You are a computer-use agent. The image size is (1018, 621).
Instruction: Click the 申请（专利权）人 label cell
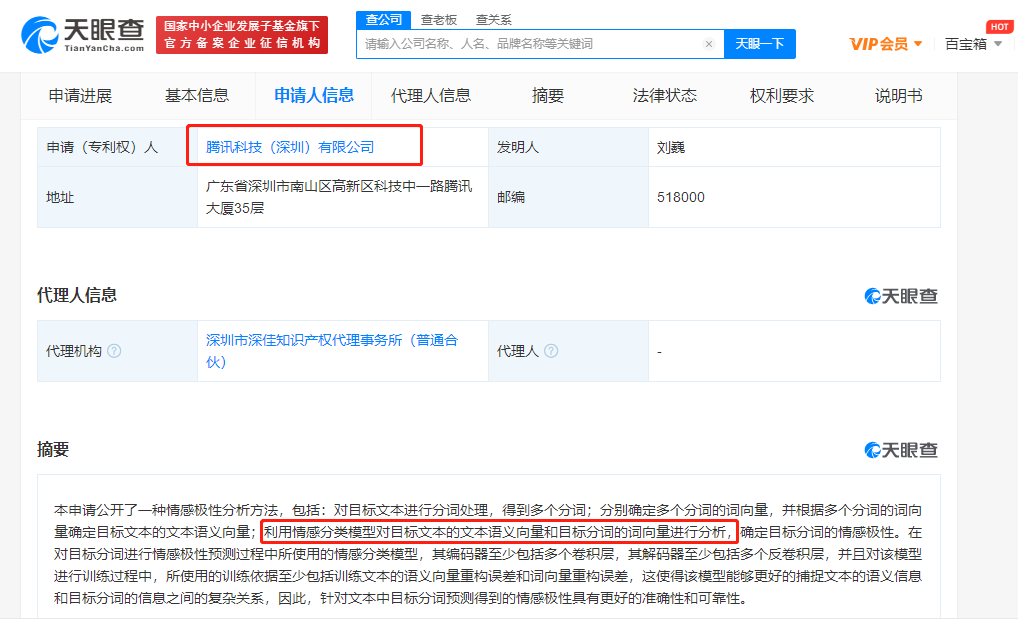pos(118,147)
